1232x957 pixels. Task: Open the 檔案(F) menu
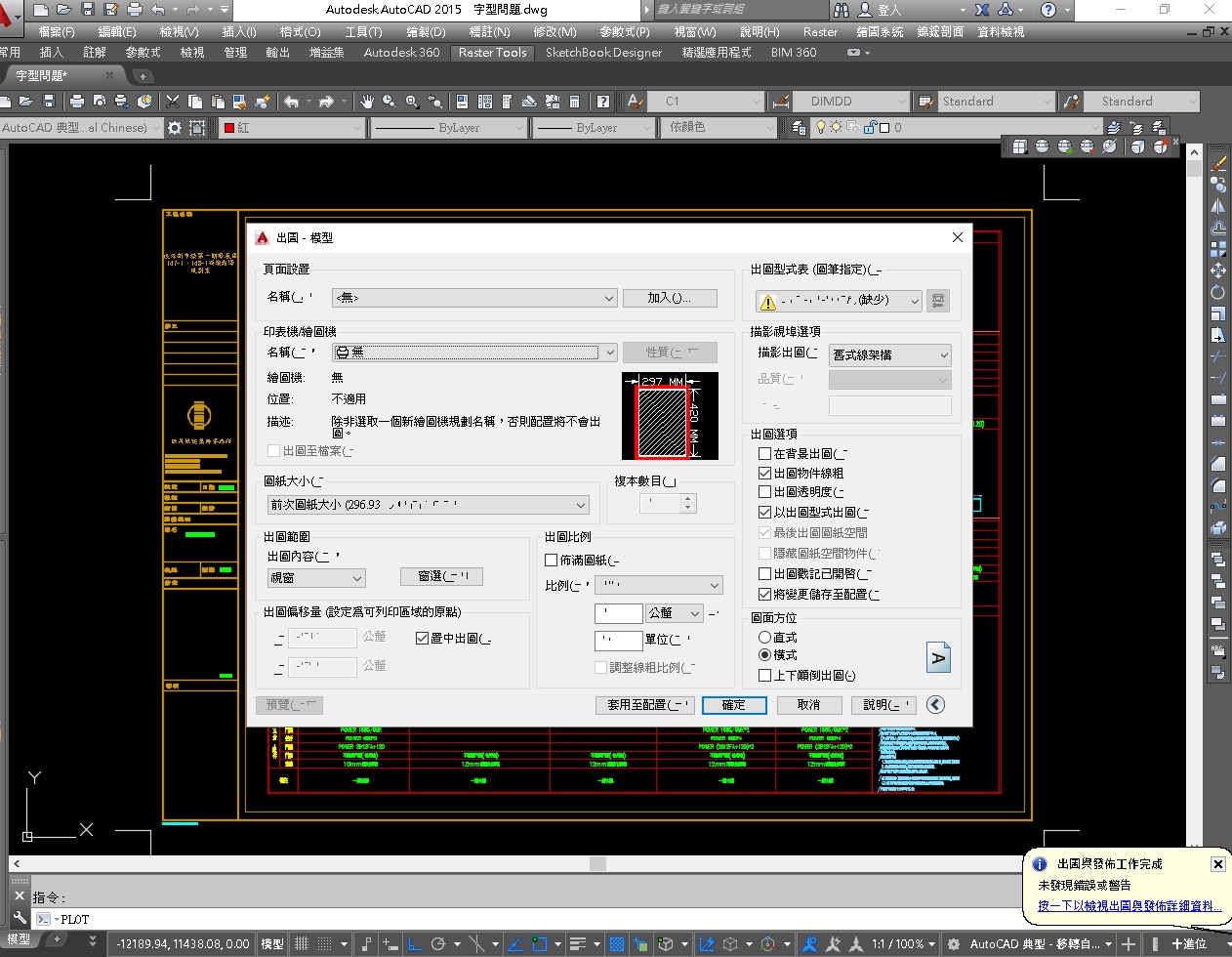click(56, 32)
